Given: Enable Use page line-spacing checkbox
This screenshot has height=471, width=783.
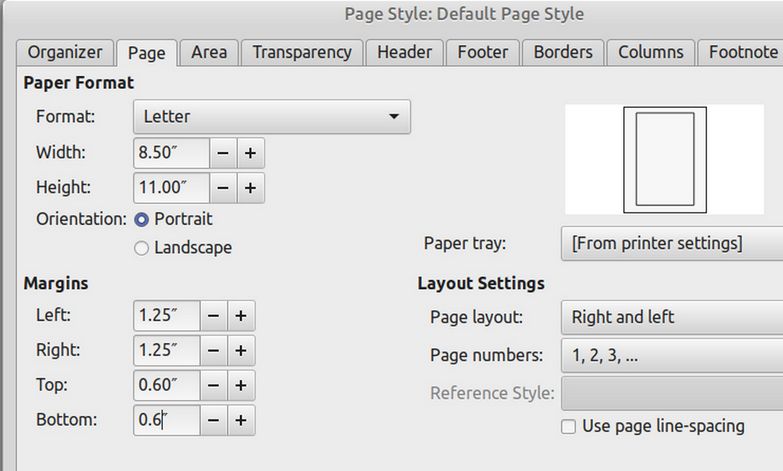Looking at the screenshot, I should tap(568, 427).
